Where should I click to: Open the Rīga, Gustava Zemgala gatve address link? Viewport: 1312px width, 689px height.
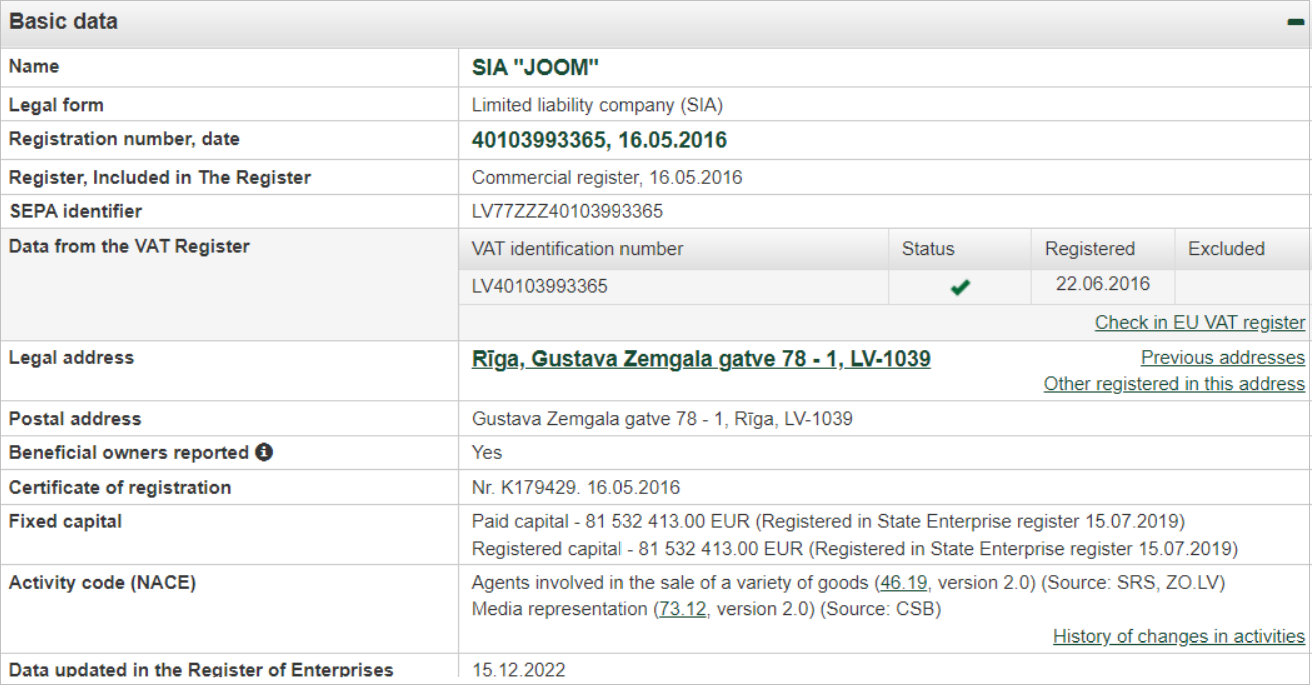click(x=701, y=358)
